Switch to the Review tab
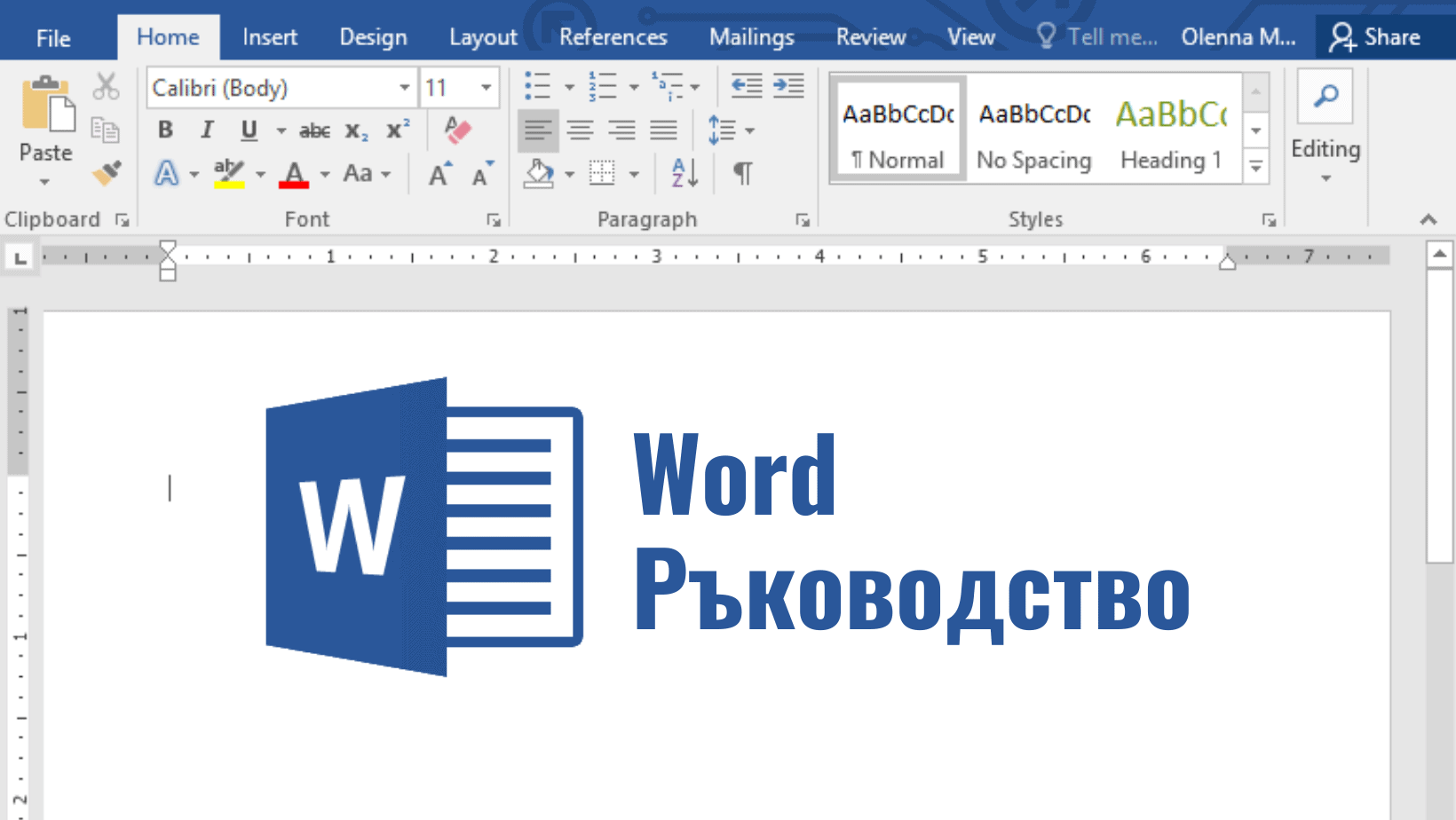This screenshot has width=1456, height=820. (x=871, y=37)
